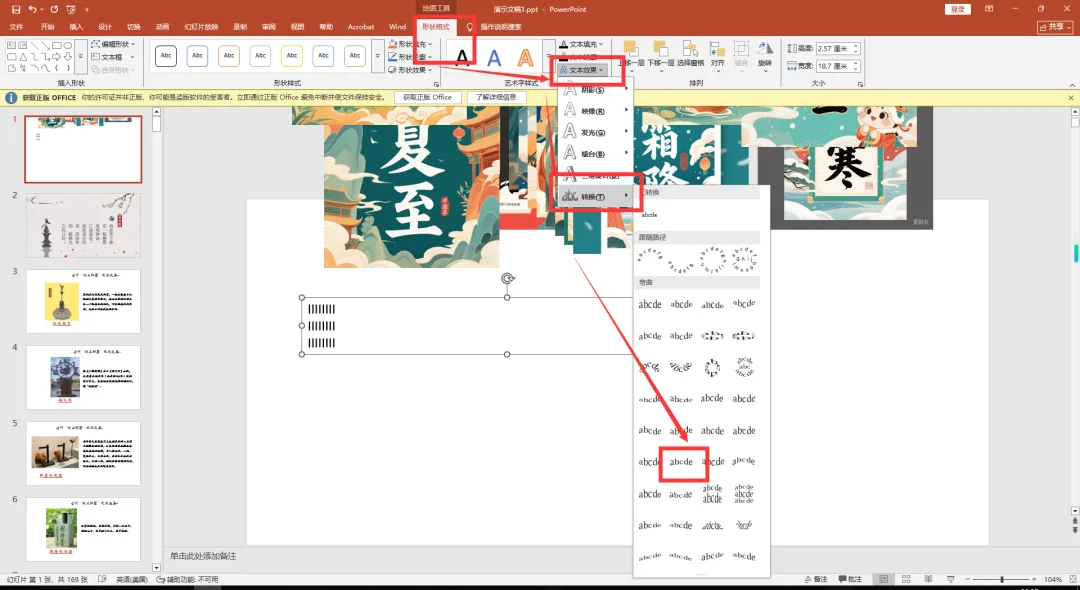Click the 获取正版 Office button

coord(427,98)
